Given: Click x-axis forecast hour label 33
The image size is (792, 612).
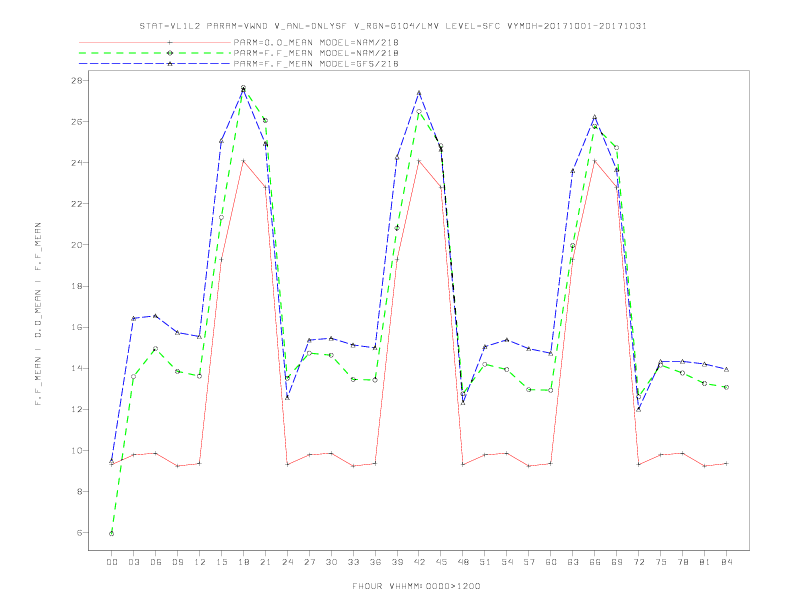Looking at the screenshot, I should (353, 562).
